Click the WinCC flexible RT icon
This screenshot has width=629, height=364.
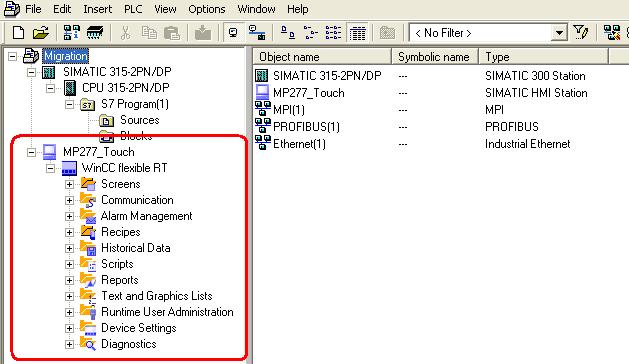[x=69, y=169]
